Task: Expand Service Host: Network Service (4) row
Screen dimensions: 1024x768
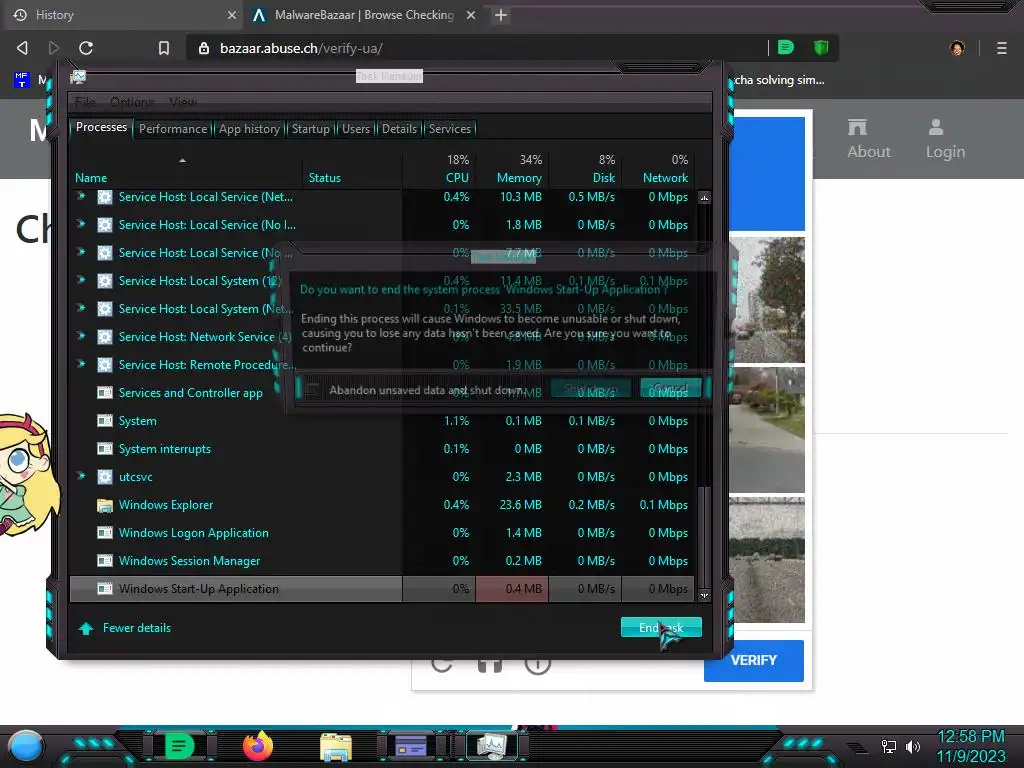Action: 81,336
